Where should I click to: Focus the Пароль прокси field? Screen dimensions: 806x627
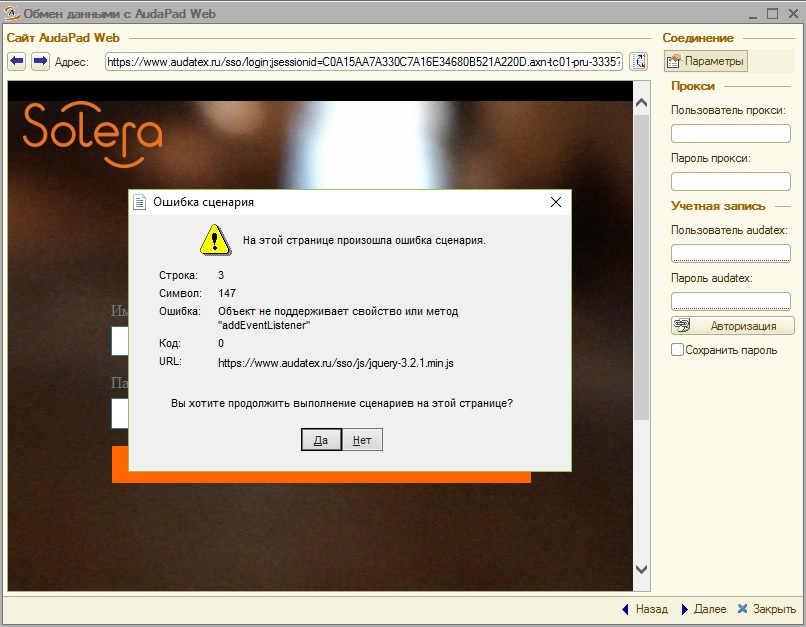pyautogui.click(x=730, y=181)
